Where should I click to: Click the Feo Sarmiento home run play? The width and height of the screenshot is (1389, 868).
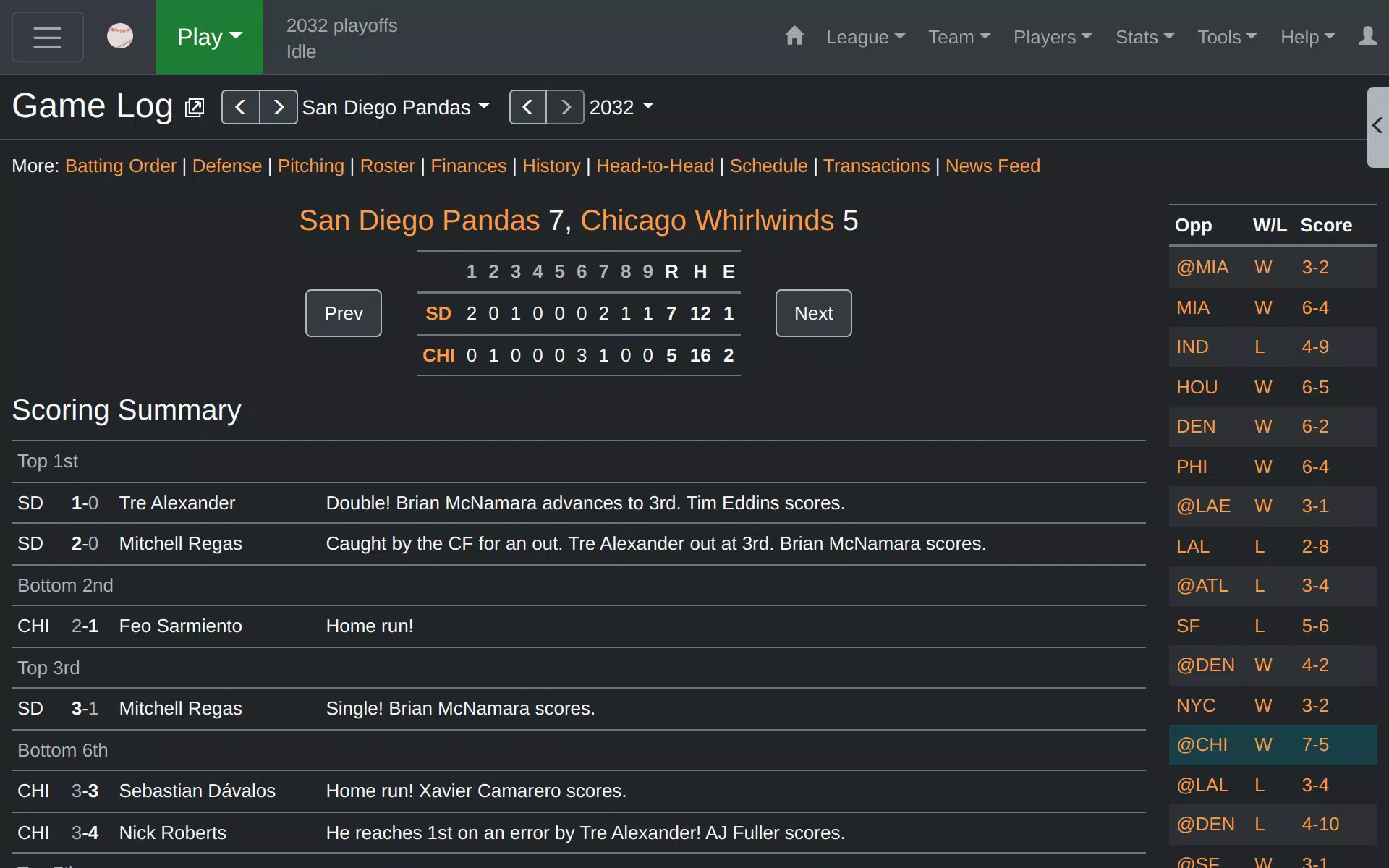click(x=579, y=626)
